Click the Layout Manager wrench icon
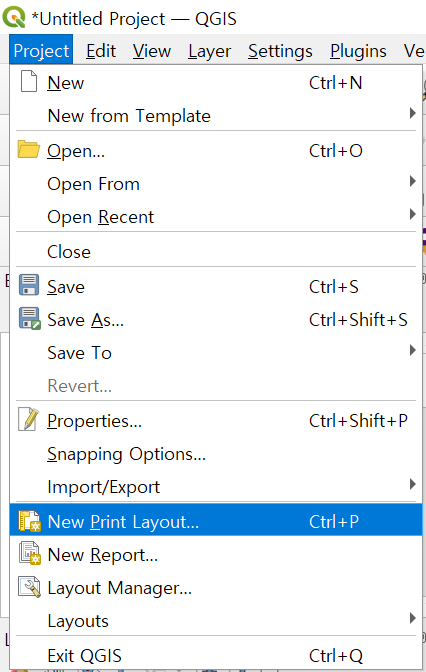Image resolution: width=426 pixels, height=672 pixels. 30,587
